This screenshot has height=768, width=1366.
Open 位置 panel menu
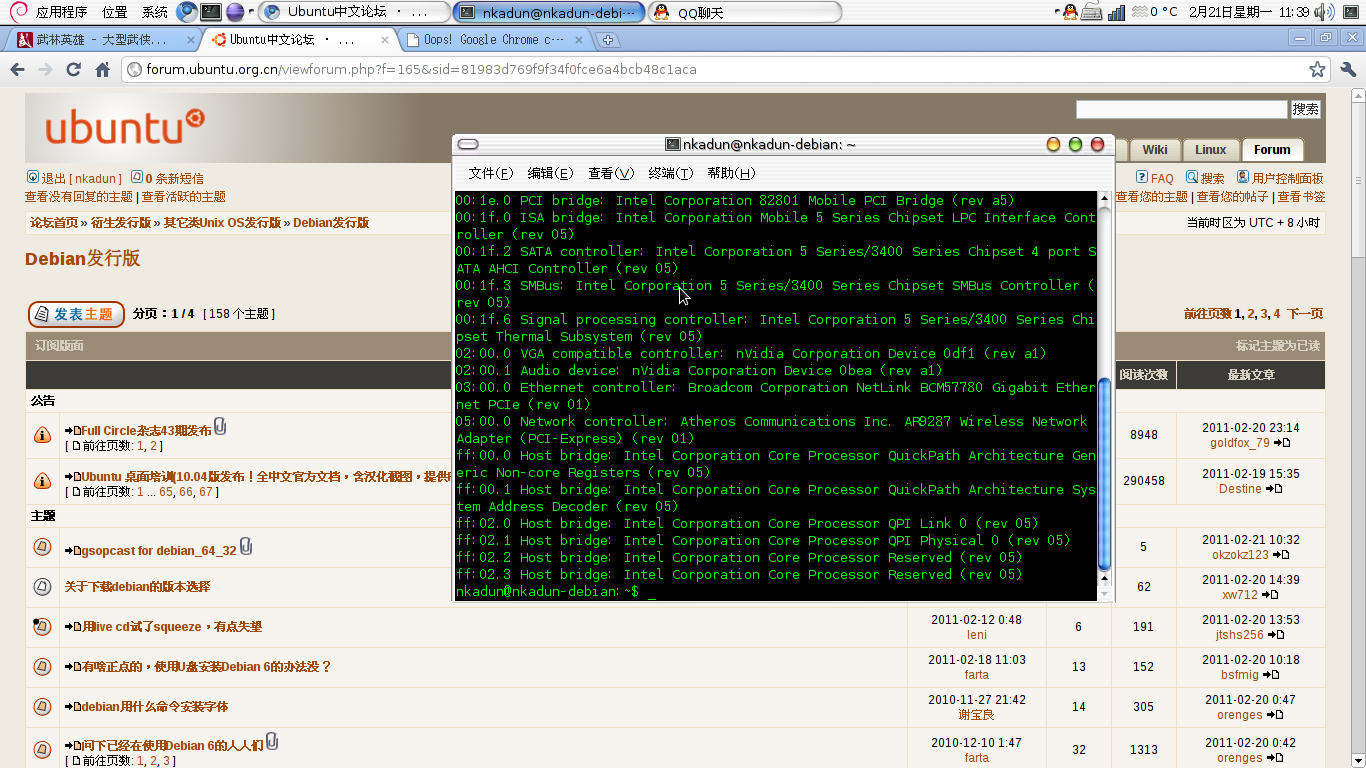coord(114,12)
